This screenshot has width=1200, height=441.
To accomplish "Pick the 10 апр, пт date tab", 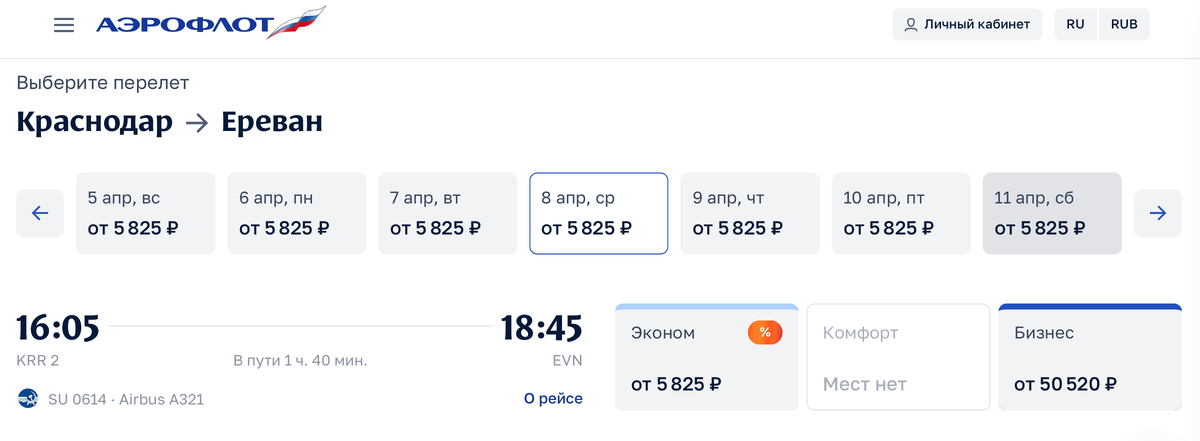I will coord(901,213).
